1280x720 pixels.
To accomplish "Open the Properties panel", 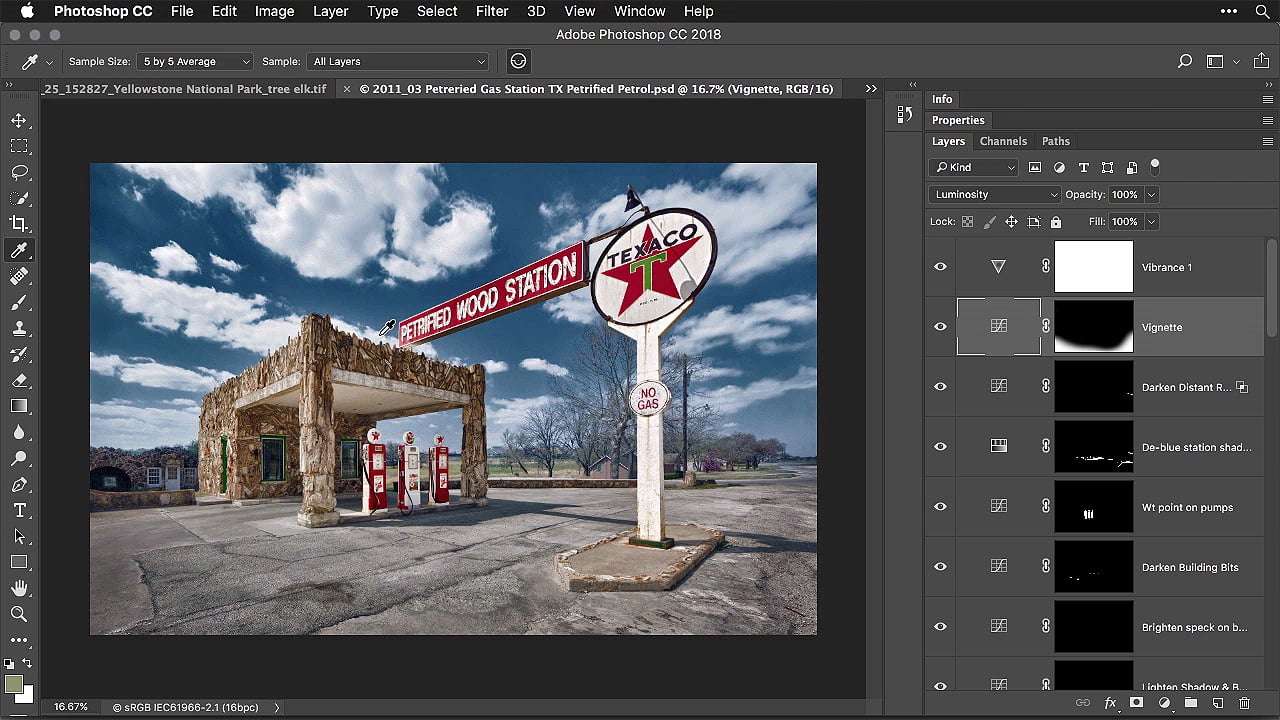I will click(958, 120).
